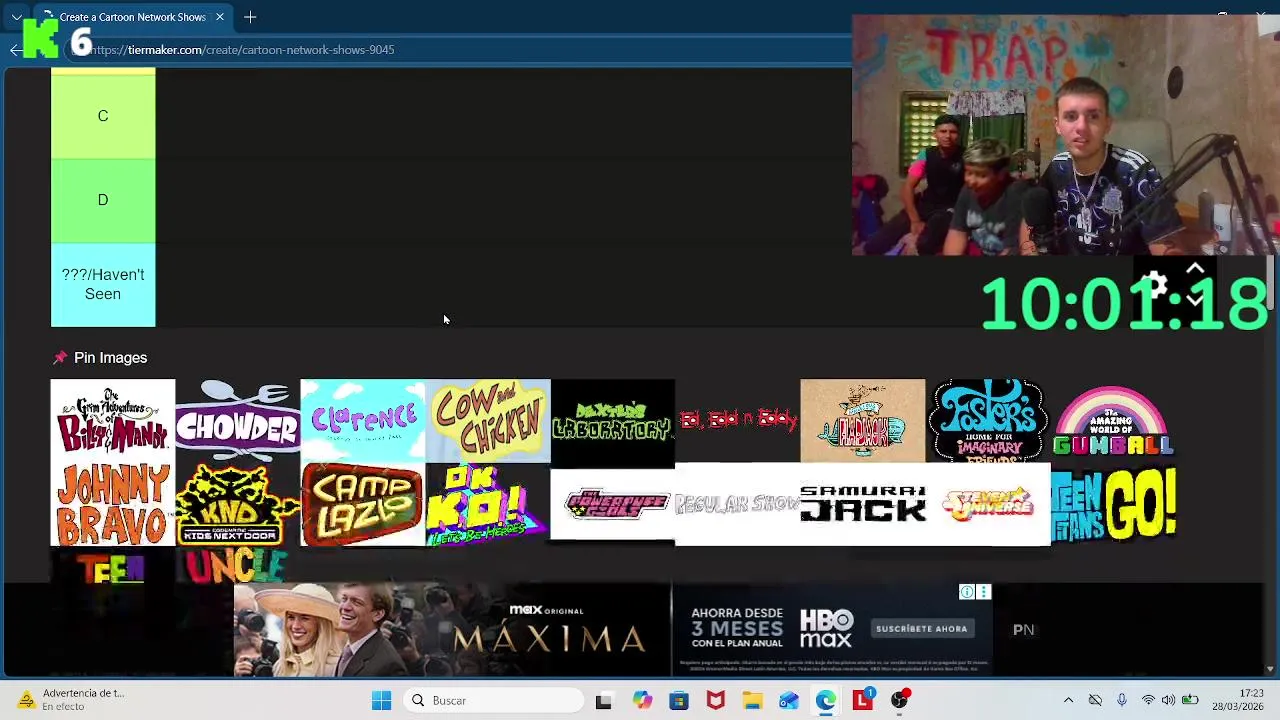Pick the Clarence show logo

(x=363, y=421)
